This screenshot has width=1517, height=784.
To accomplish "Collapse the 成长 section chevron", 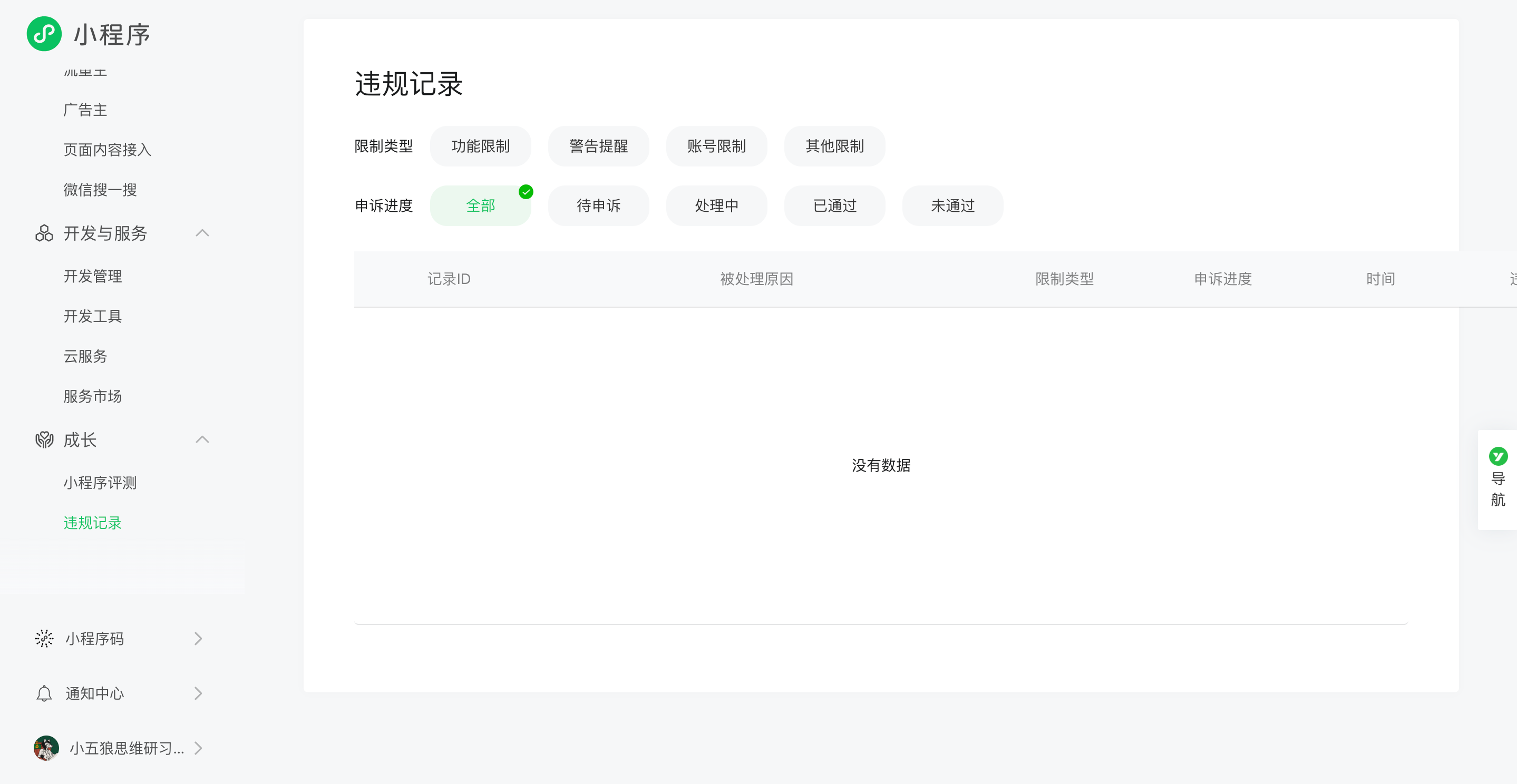I will (x=202, y=439).
